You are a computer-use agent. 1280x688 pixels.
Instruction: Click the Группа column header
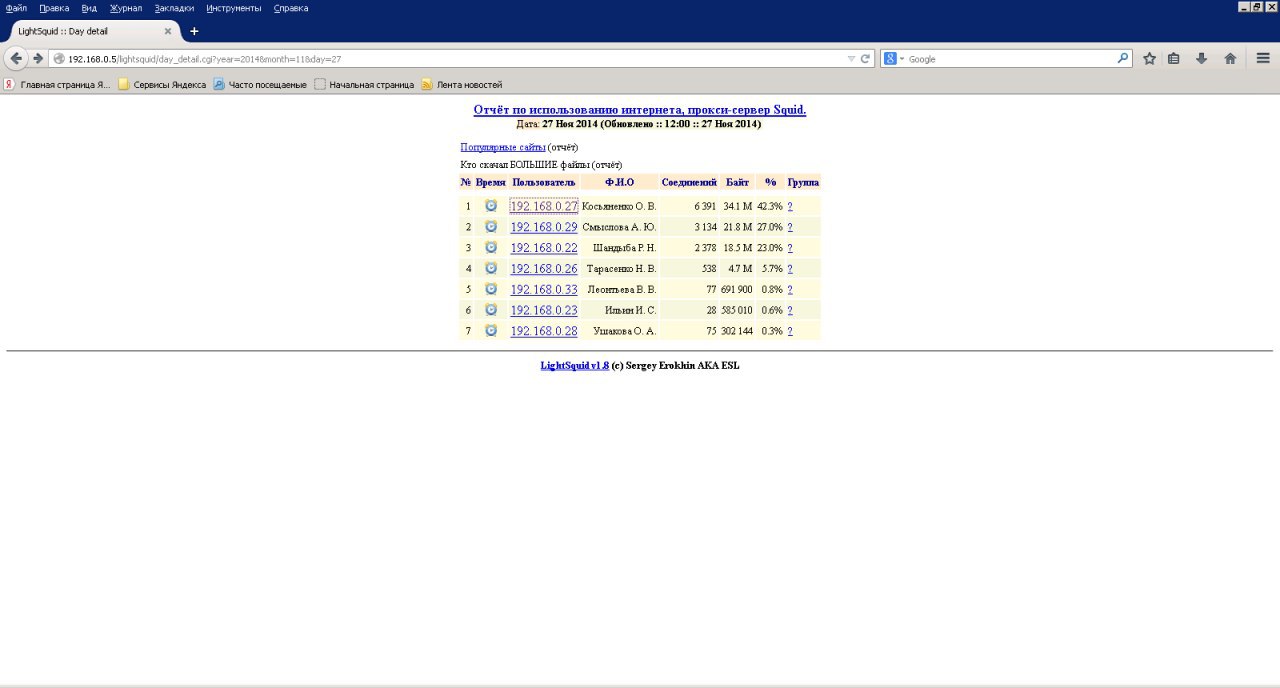(803, 182)
